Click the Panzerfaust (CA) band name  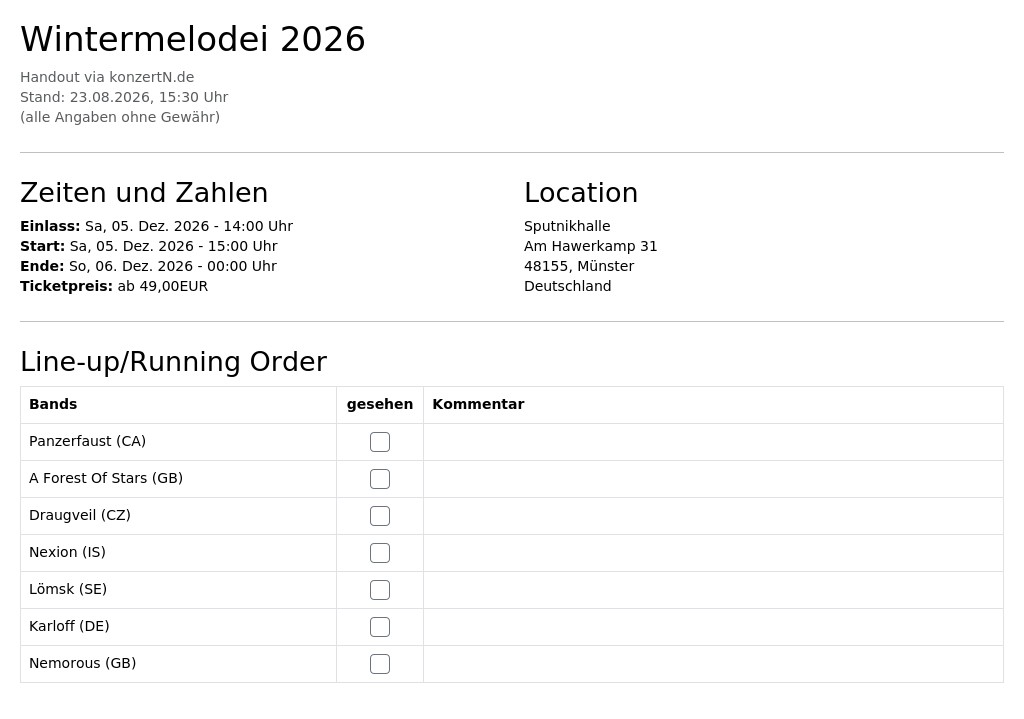pos(88,441)
